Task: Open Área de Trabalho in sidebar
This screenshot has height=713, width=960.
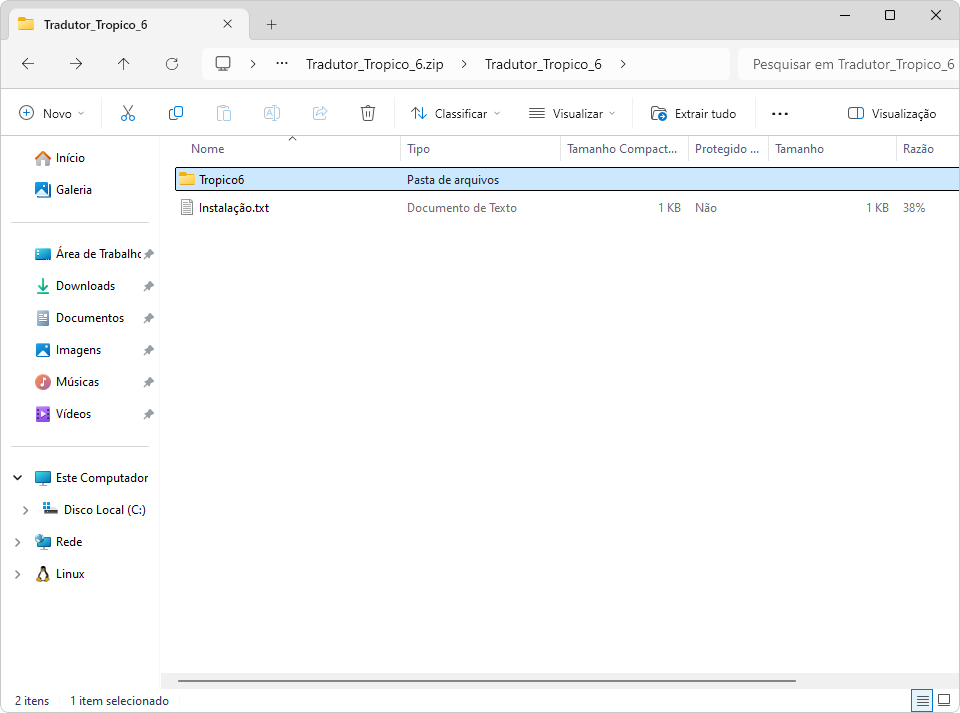Action: 88,254
